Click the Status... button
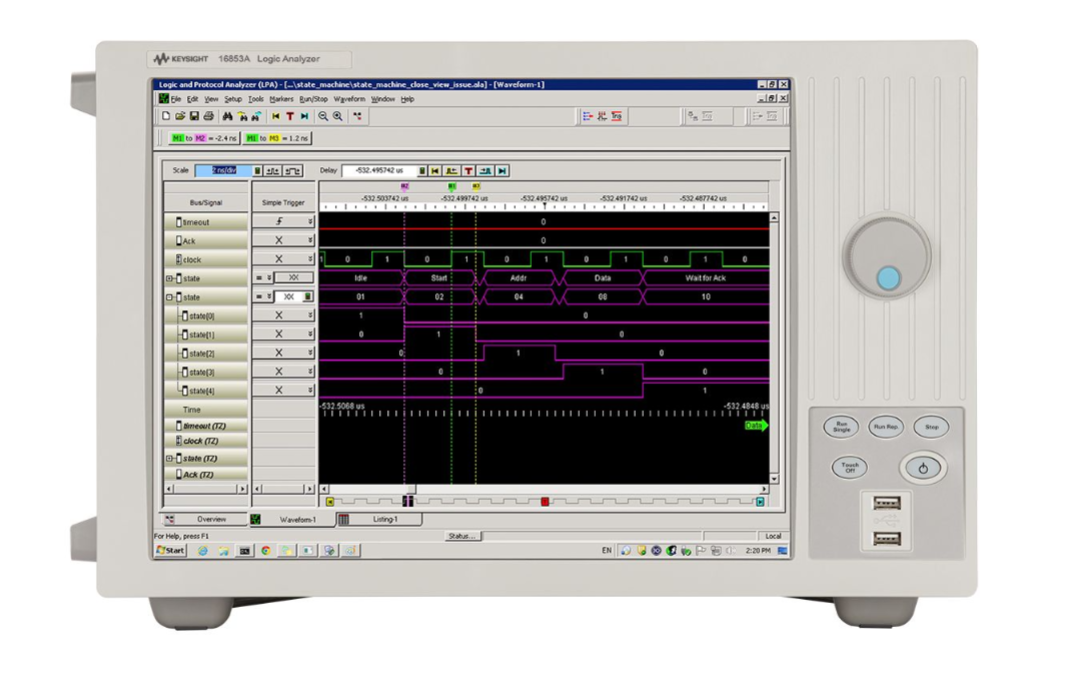Image resolution: width=1075 pixels, height=694 pixels. [x=464, y=535]
